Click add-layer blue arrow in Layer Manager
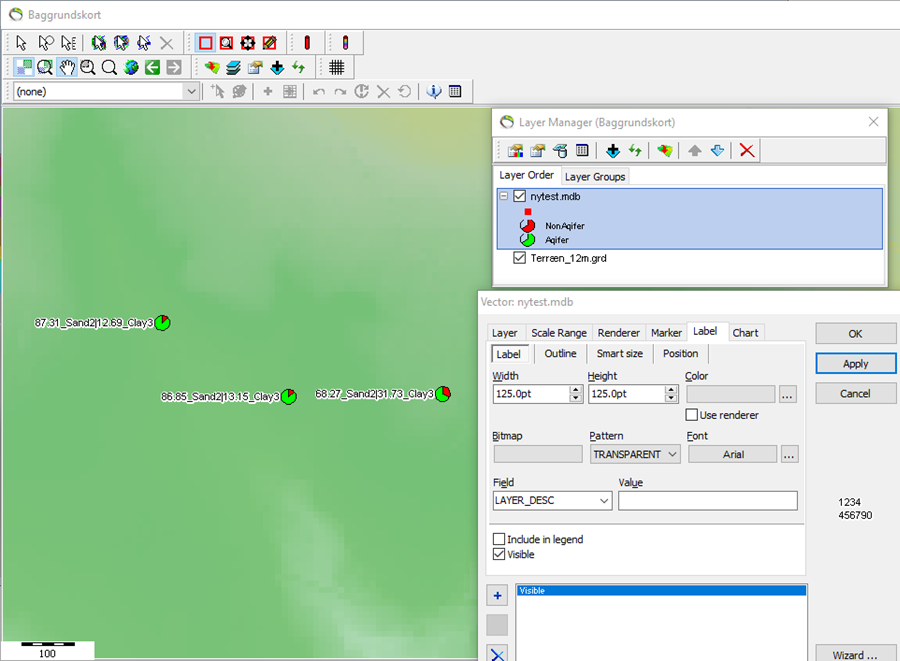This screenshot has width=900, height=661. coord(613,150)
